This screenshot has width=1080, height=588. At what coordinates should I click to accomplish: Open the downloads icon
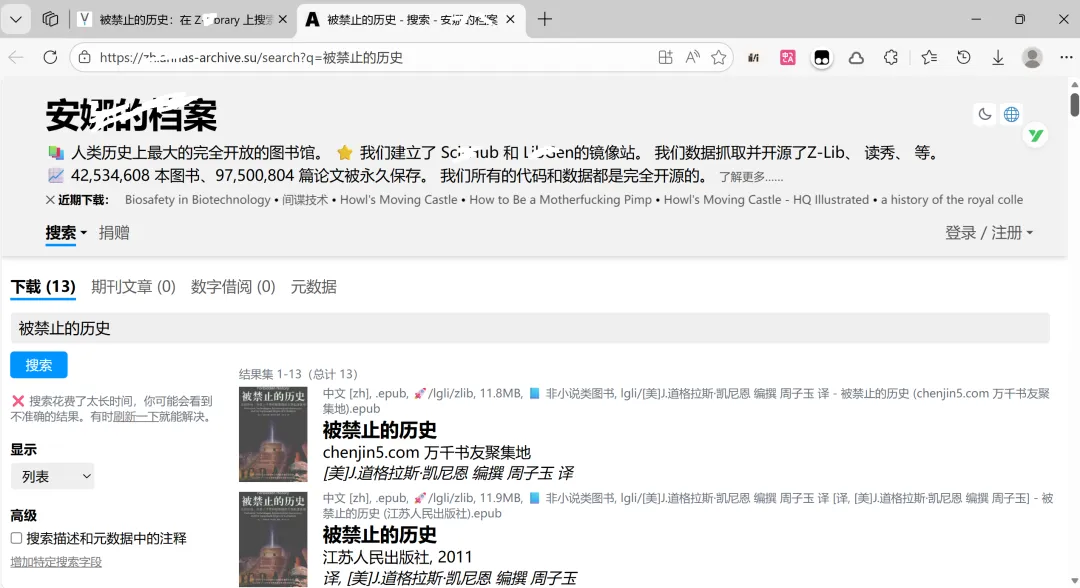[998, 58]
